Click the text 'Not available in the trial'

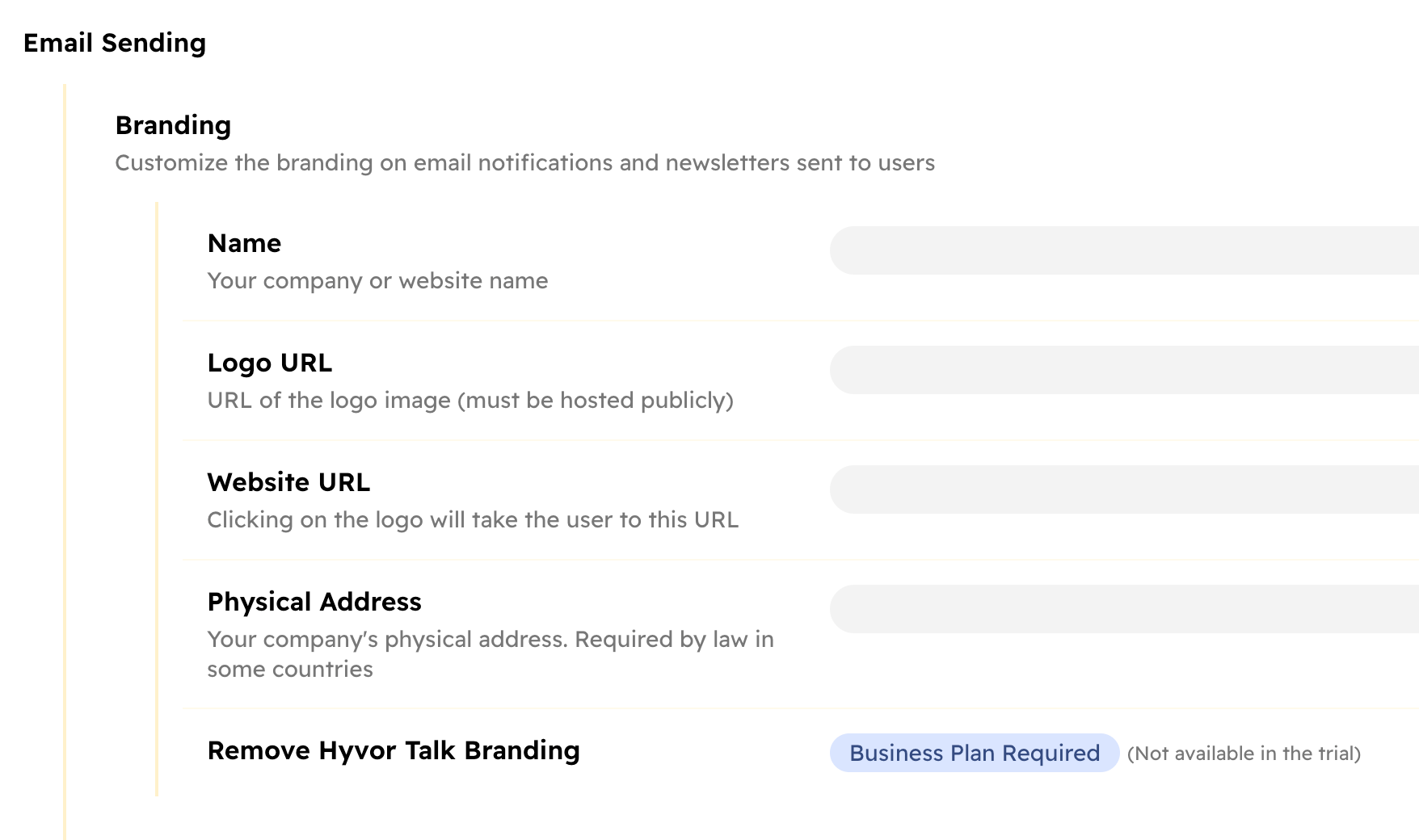click(1244, 753)
